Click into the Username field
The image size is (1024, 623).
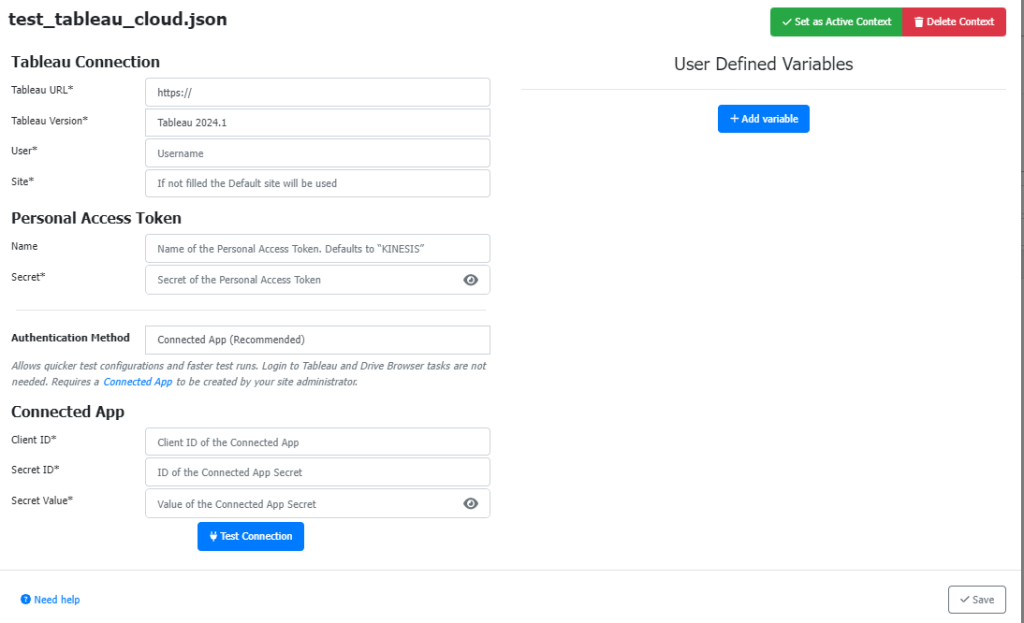point(317,153)
